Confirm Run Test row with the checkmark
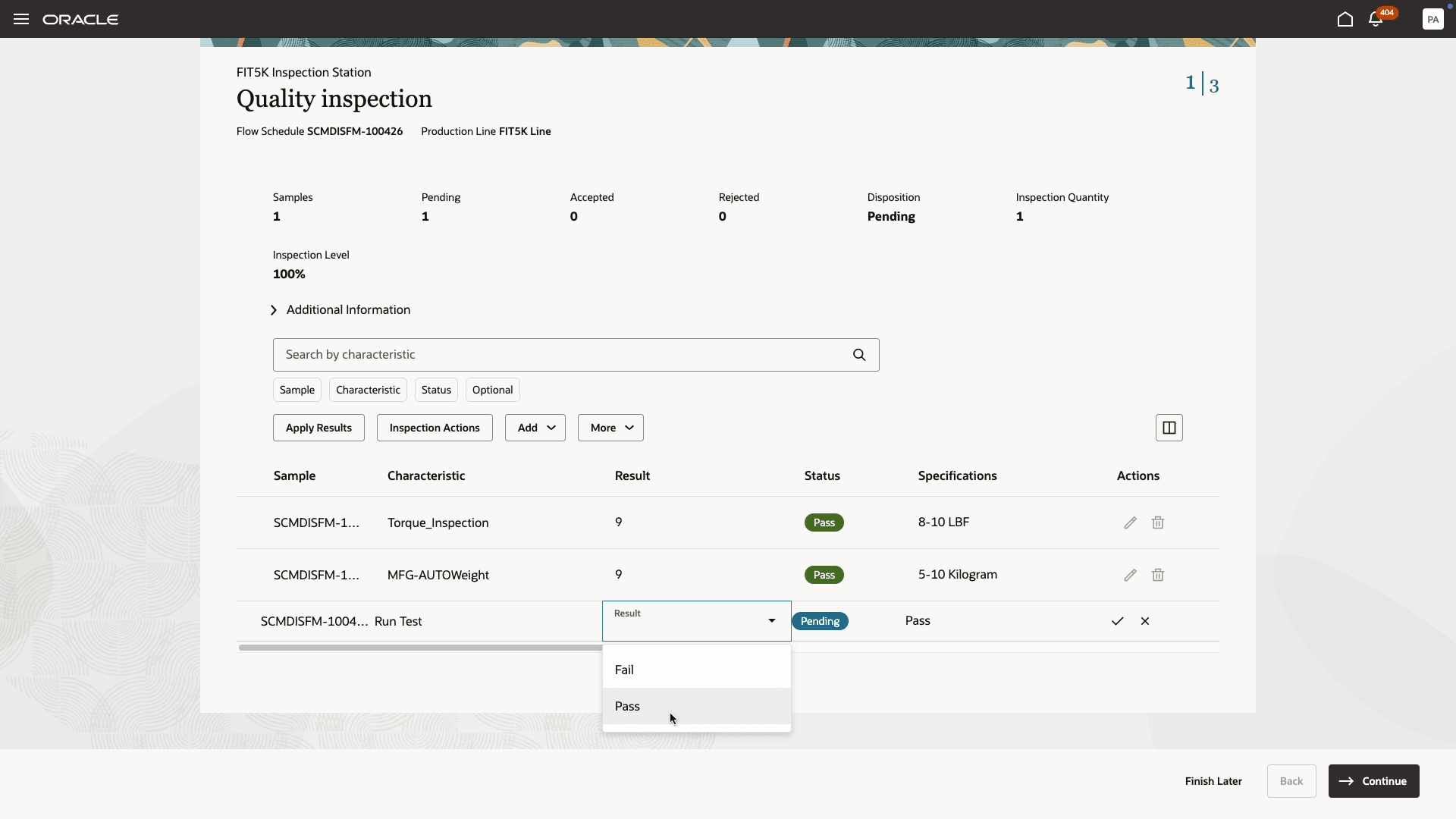The image size is (1456, 819). pyautogui.click(x=1117, y=621)
